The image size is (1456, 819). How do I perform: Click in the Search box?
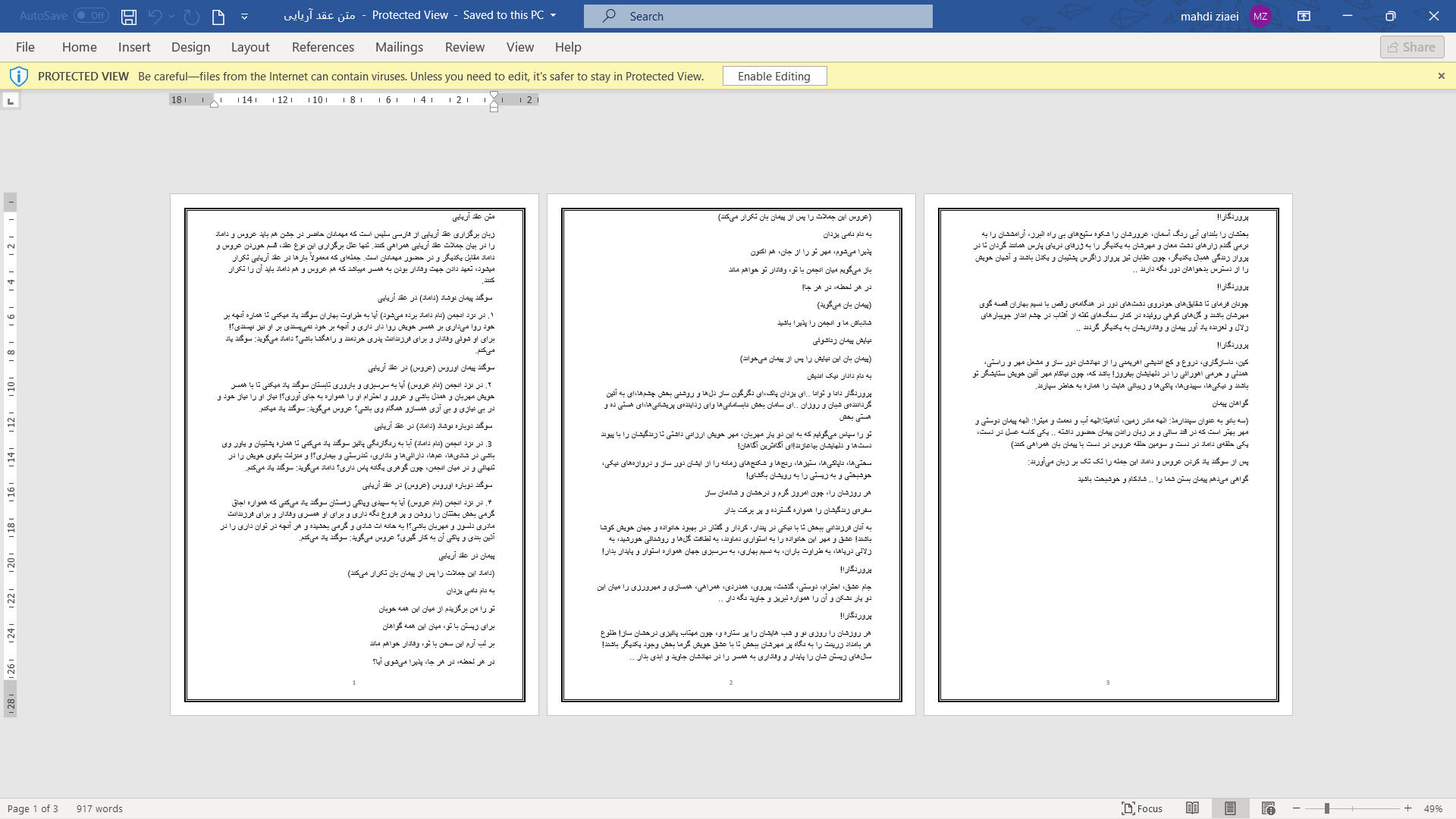[758, 16]
